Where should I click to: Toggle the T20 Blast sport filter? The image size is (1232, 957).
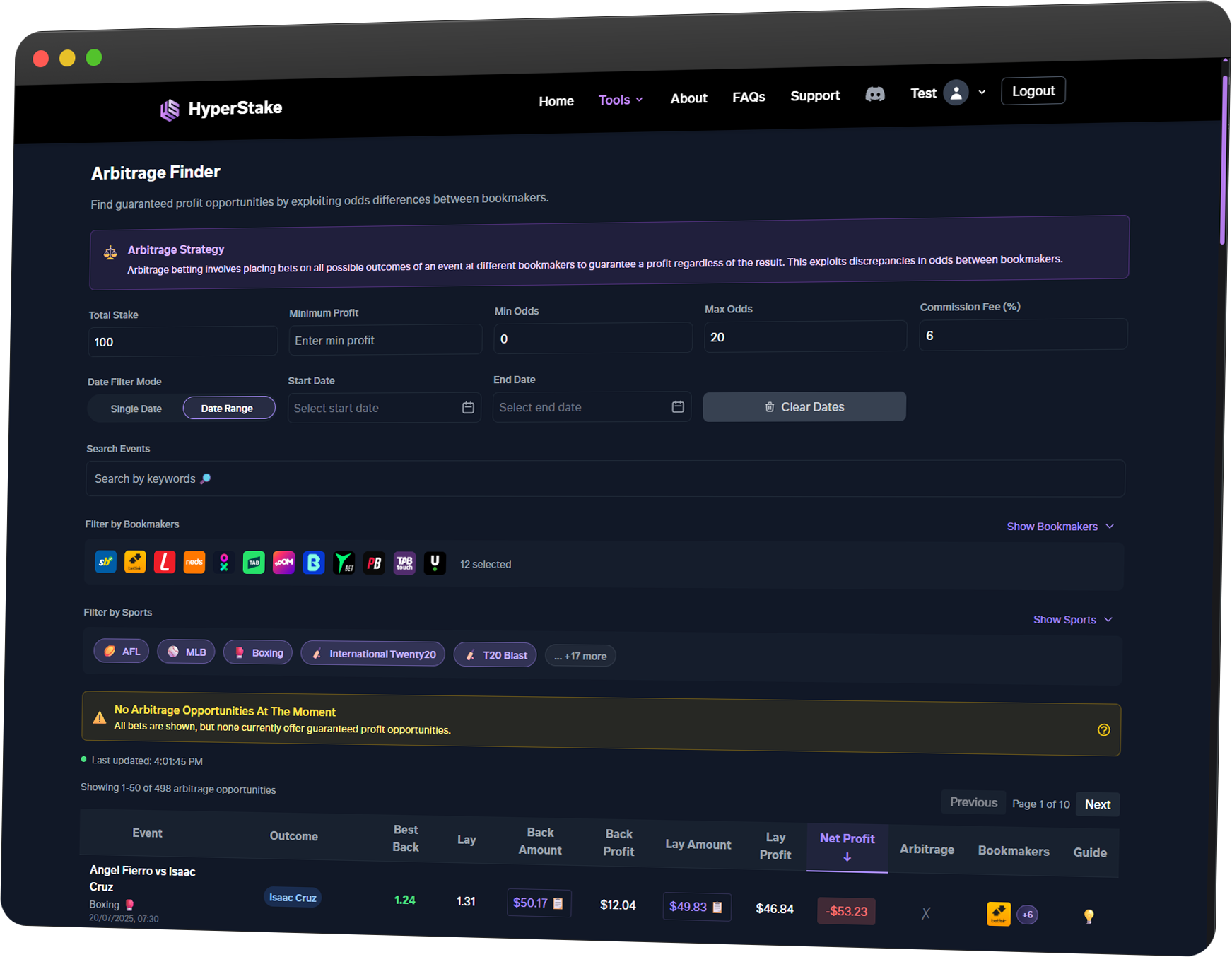(495, 655)
